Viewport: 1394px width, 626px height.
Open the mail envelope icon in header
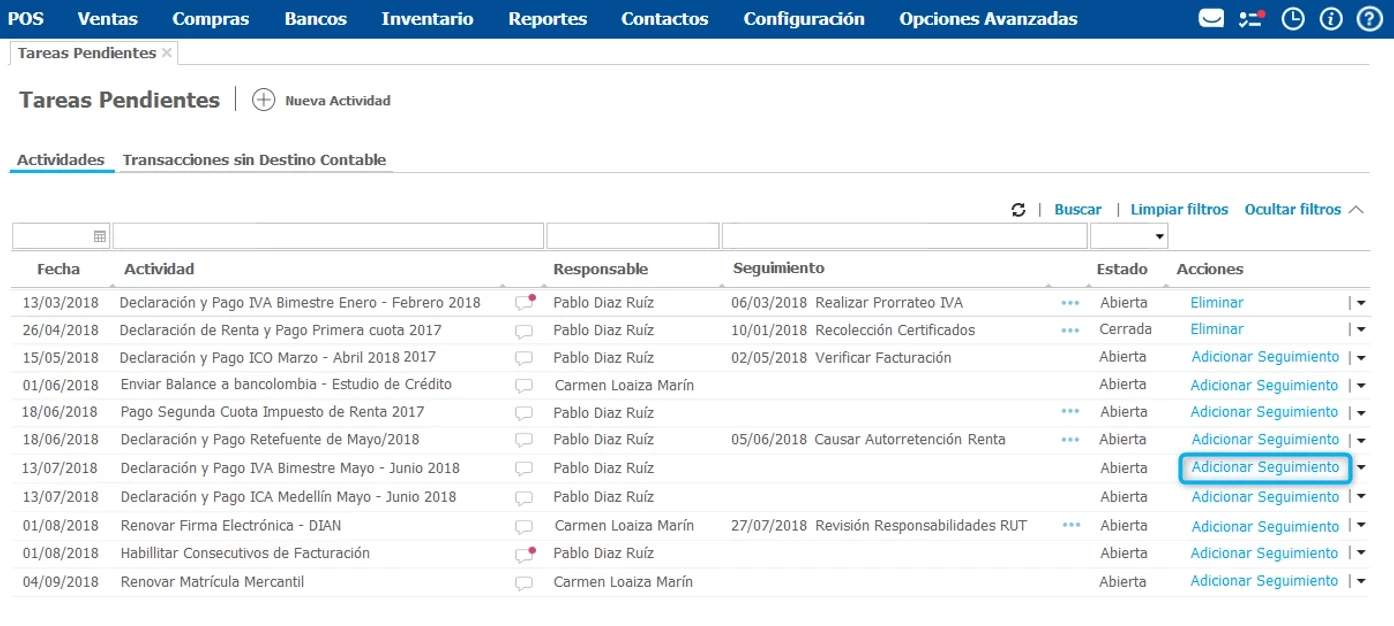[1211, 19]
